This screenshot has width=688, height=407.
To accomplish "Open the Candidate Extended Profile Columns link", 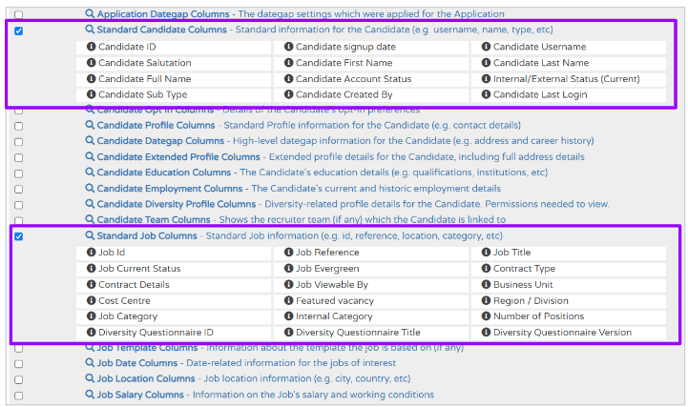I will click(179, 157).
